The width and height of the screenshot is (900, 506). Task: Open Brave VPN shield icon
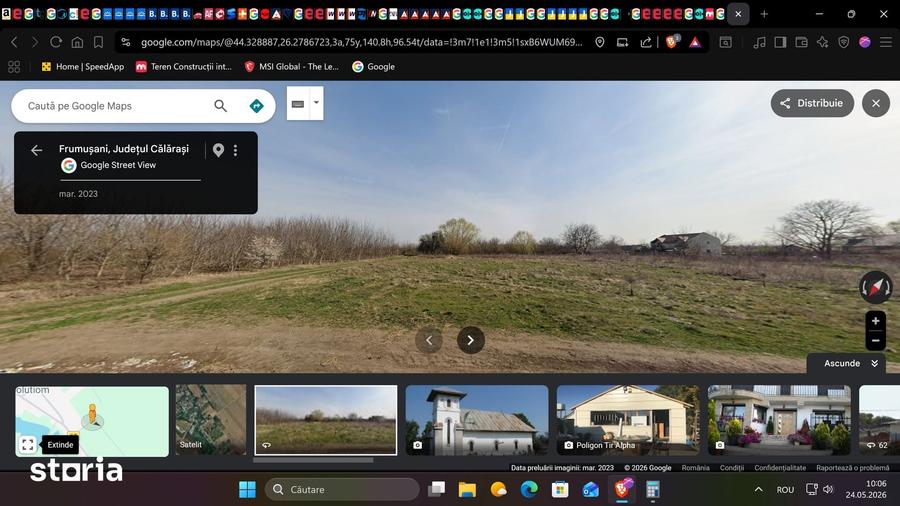click(844, 42)
